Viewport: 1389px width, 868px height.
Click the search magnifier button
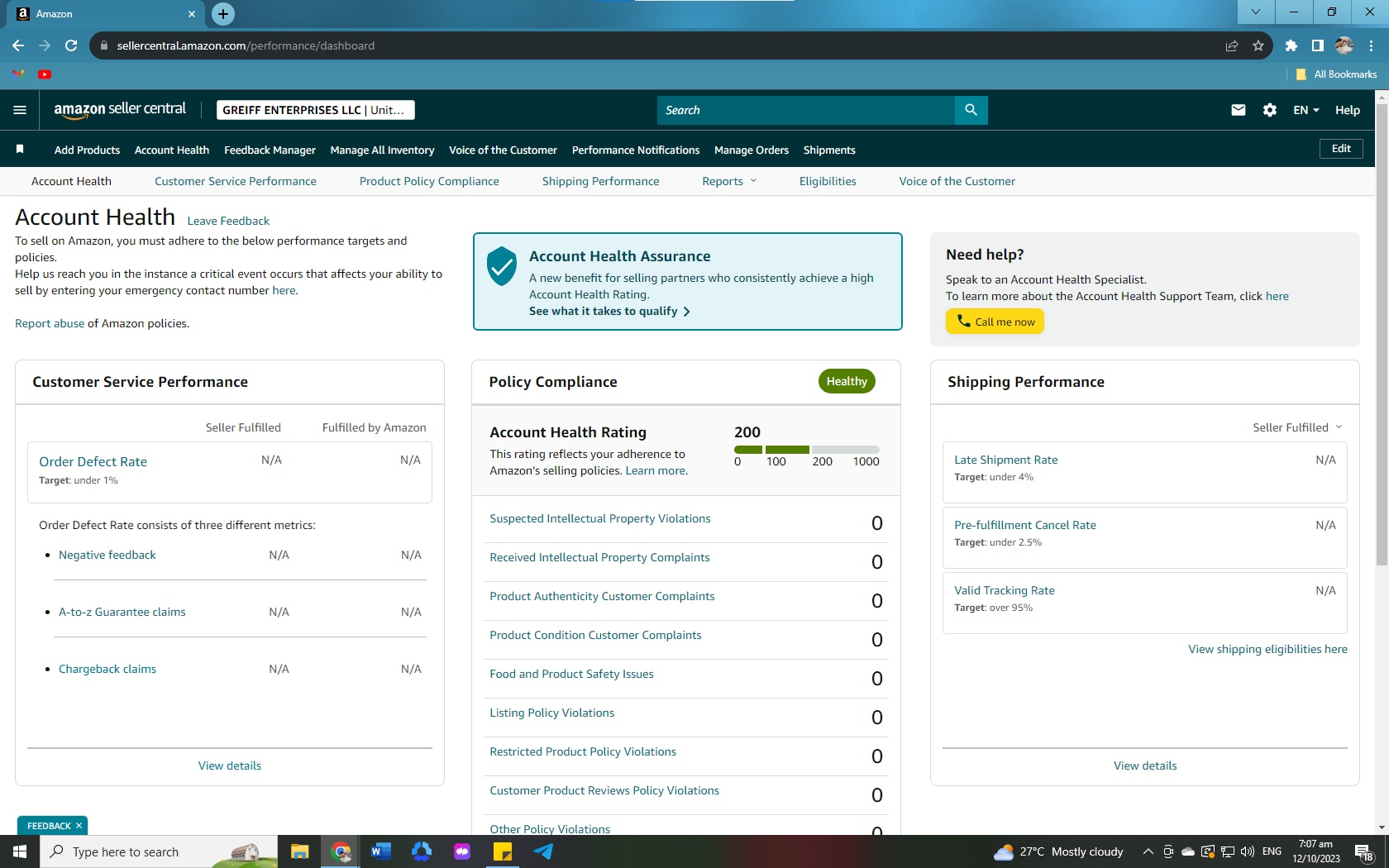971,110
